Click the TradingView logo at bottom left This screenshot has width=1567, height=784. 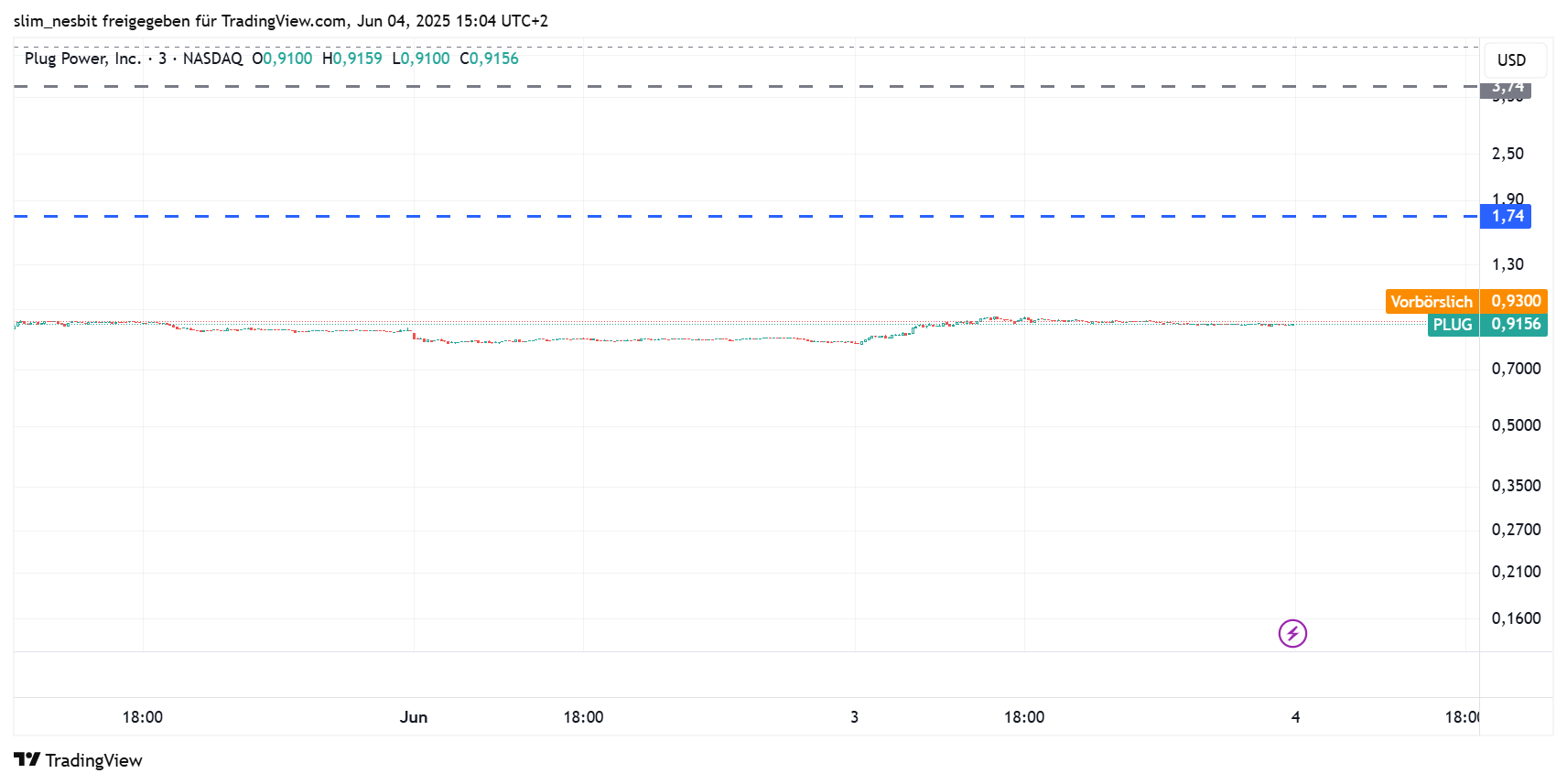(x=78, y=760)
